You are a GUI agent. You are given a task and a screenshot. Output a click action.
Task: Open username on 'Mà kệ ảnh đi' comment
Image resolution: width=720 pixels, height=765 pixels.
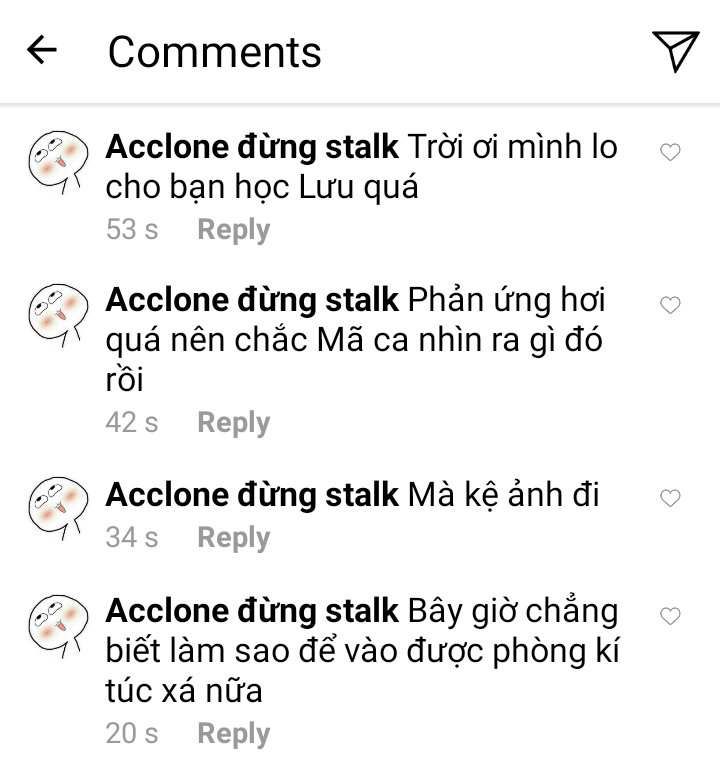tap(252, 495)
